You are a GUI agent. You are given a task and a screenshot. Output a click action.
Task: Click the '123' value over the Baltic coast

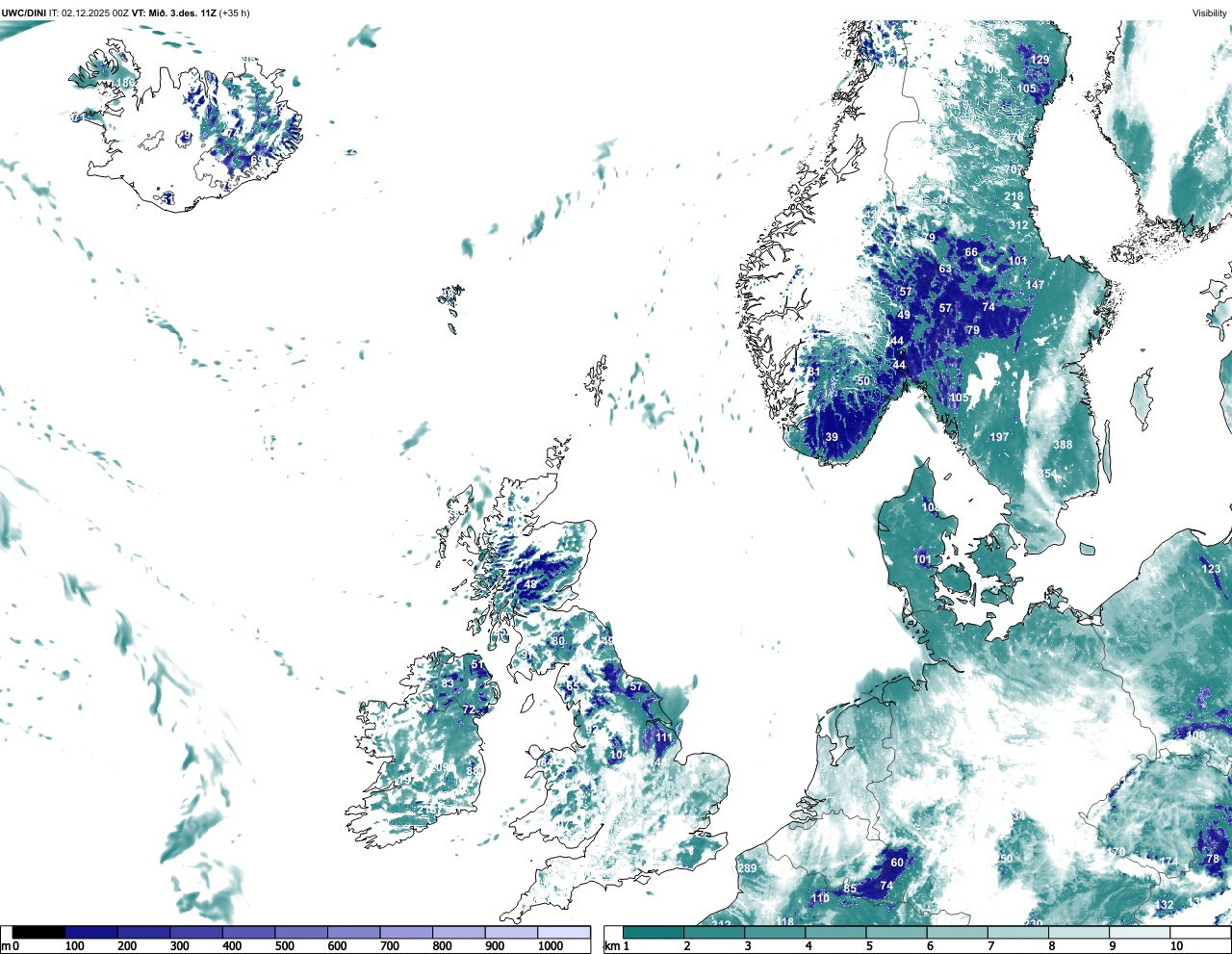1211,569
